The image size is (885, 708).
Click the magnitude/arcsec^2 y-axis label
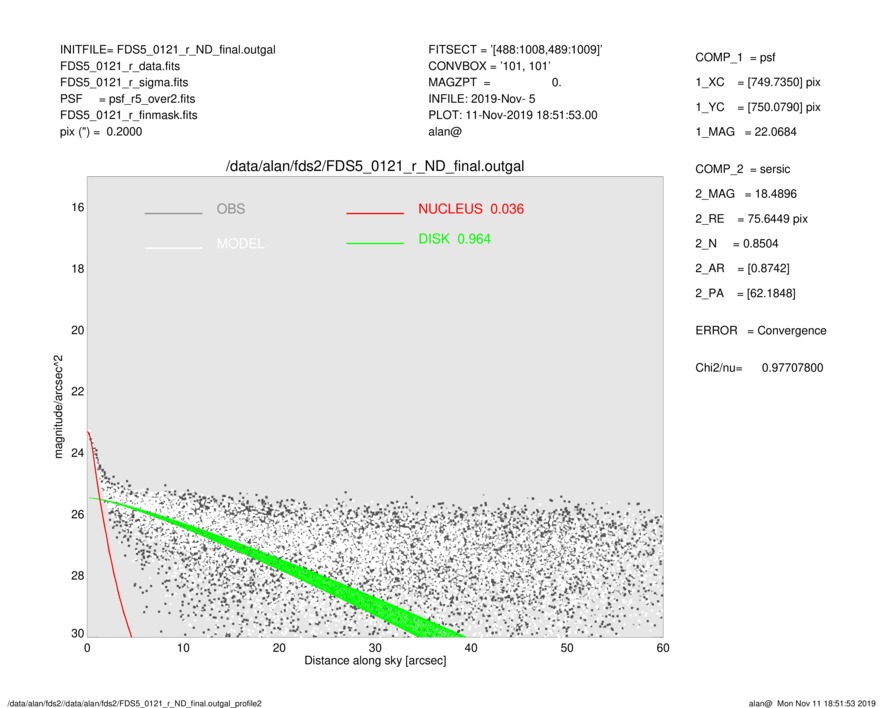click(58, 407)
